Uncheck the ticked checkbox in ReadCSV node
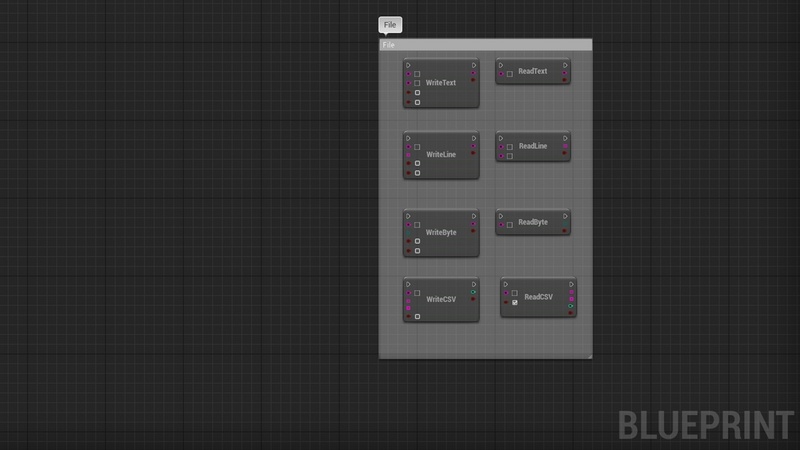800x450 pixels. tap(515, 302)
